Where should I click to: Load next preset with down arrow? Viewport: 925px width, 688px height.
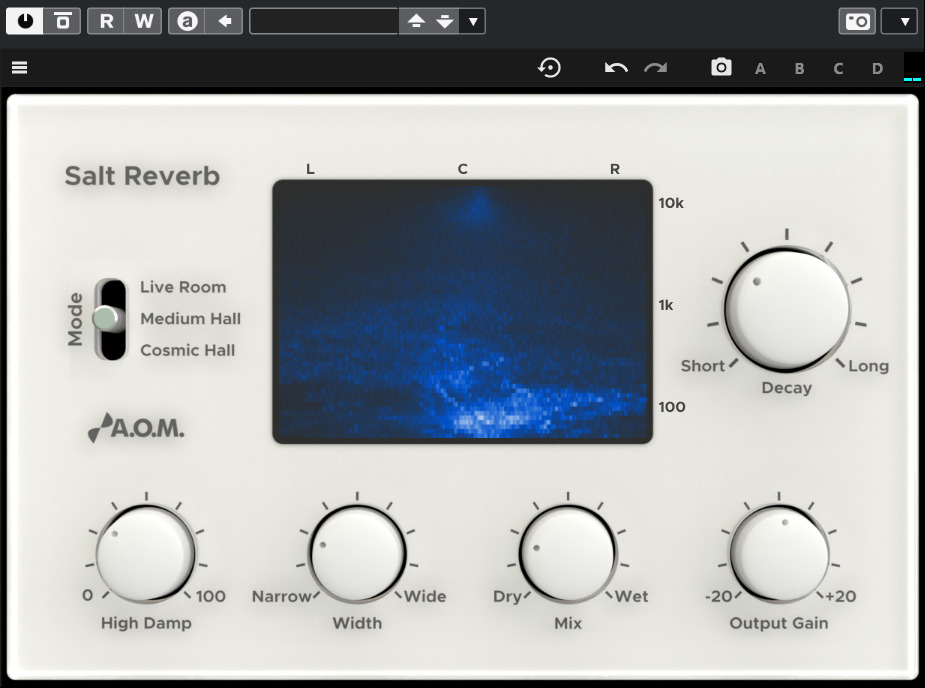445,21
